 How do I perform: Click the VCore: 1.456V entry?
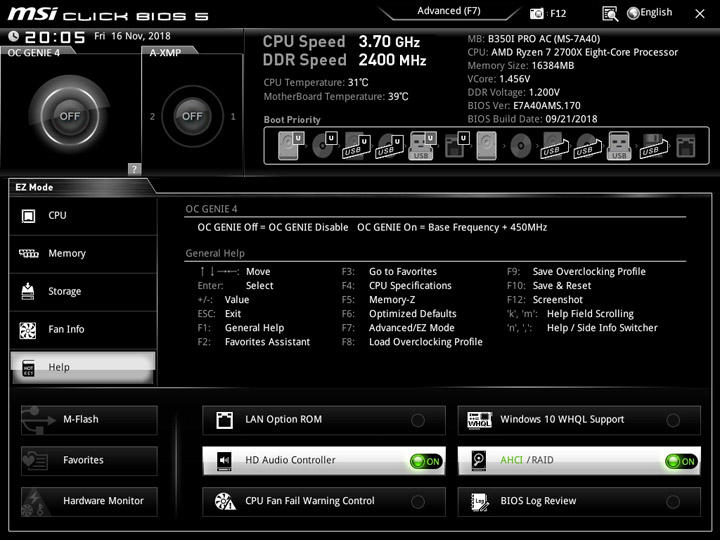click(499, 79)
